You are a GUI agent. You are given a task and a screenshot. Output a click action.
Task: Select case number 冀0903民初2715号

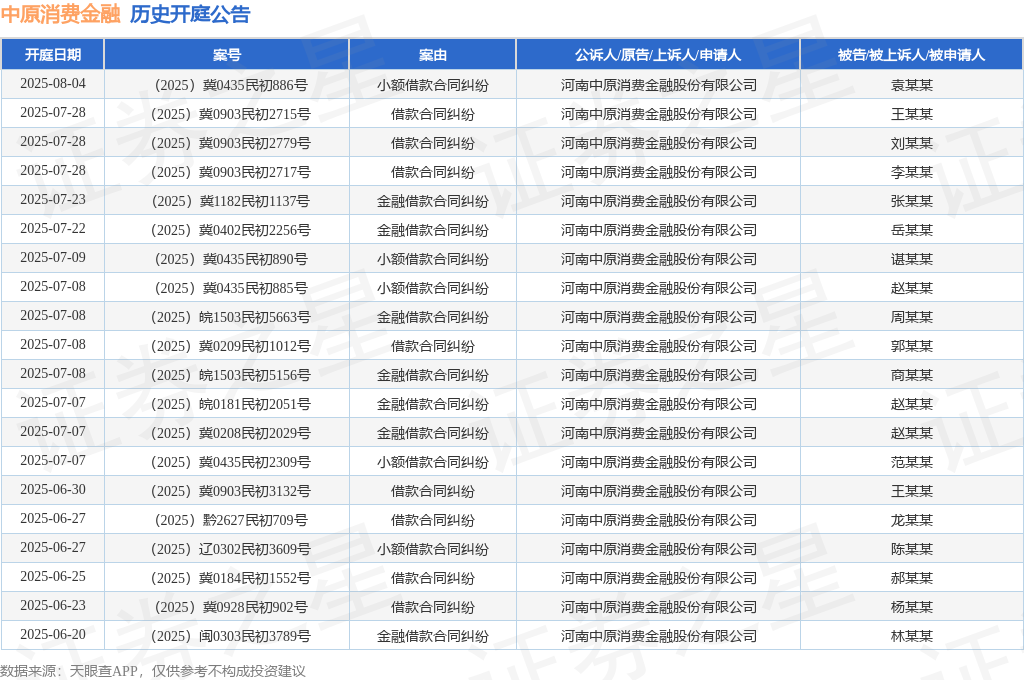click(x=231, y=114)
